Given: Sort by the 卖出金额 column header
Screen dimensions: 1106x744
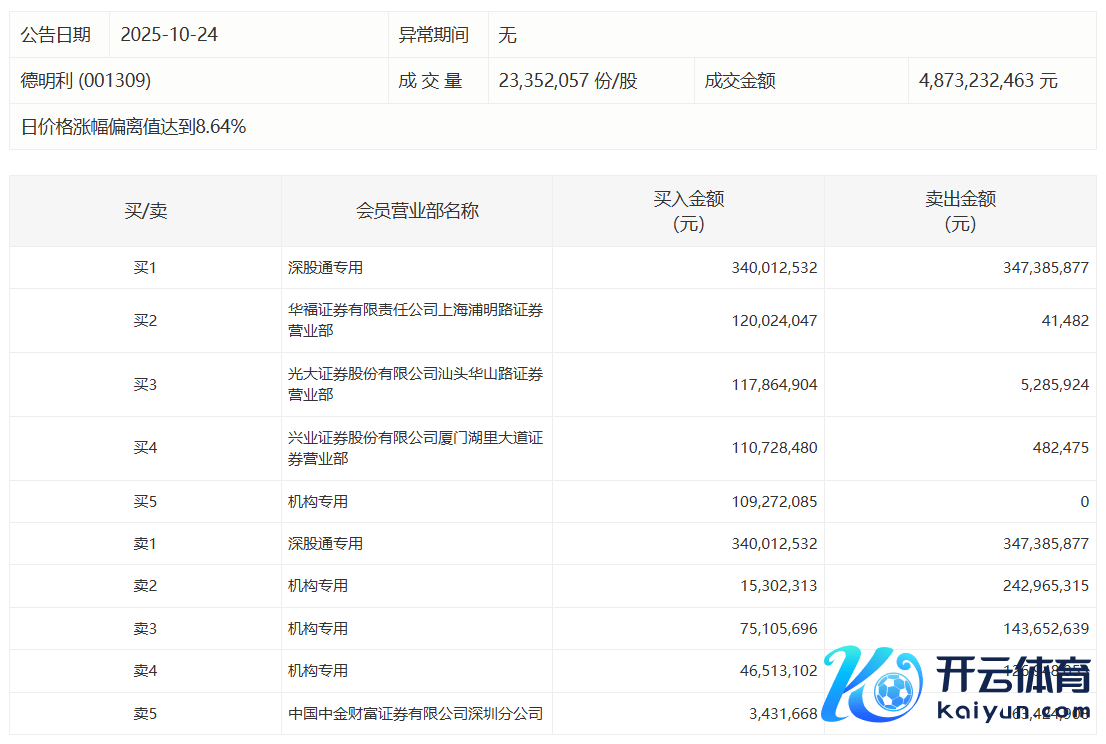Looking at the screenshot, I should 960,211.
